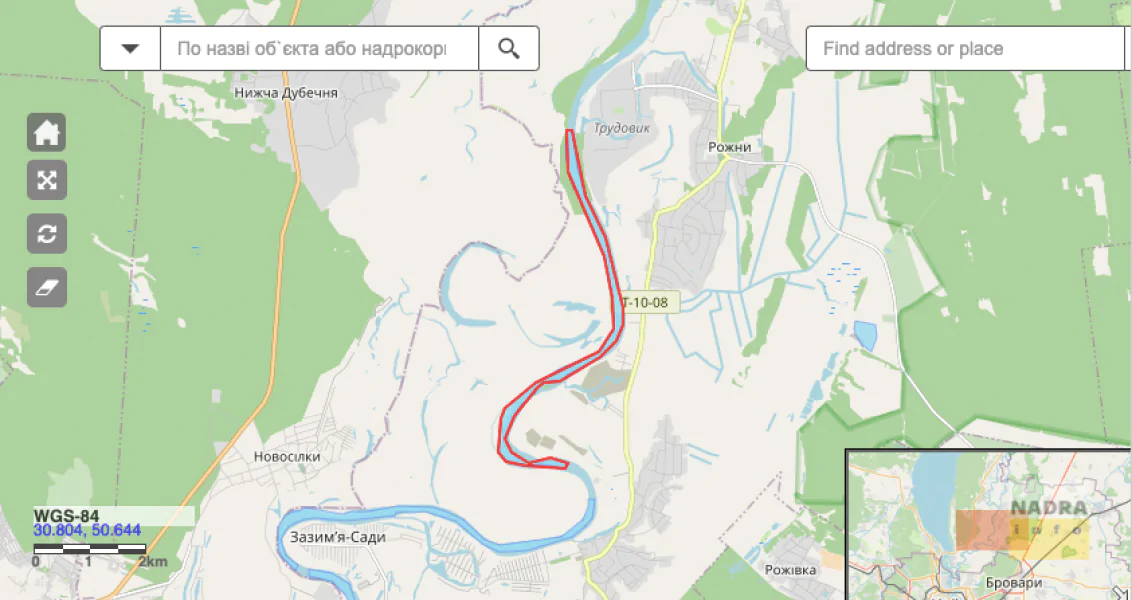
Task: Click the Новосілки village label
Action: [x=287, y=457]
